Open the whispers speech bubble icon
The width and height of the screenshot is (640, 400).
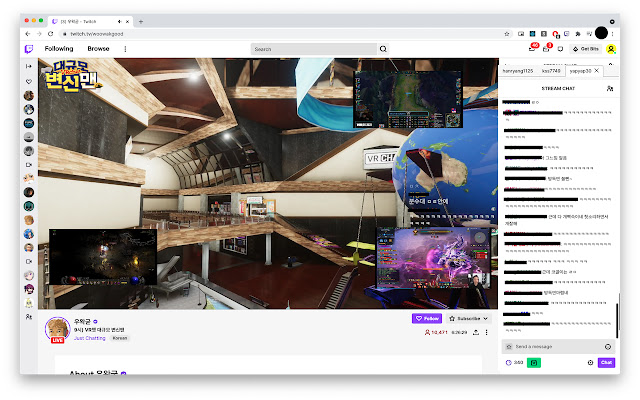[560, 49]
